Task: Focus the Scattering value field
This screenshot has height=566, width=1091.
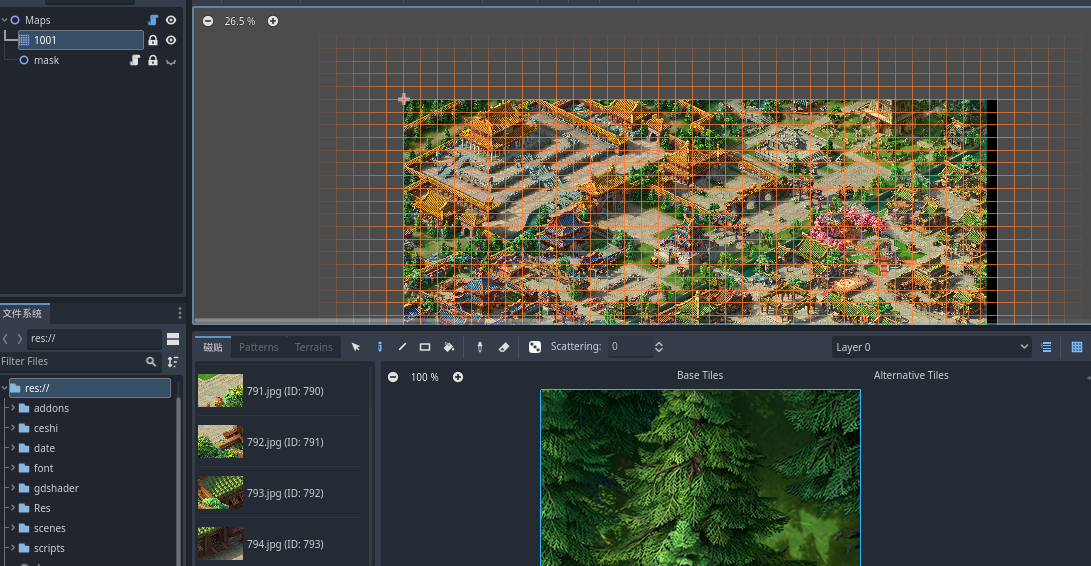Action: click(630, 347)
